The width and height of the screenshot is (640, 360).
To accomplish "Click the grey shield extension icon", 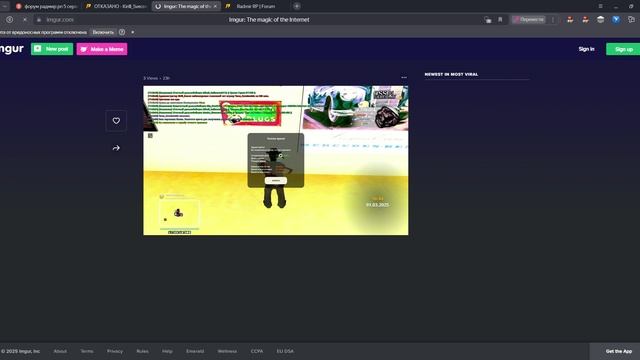I will point(600,20).
